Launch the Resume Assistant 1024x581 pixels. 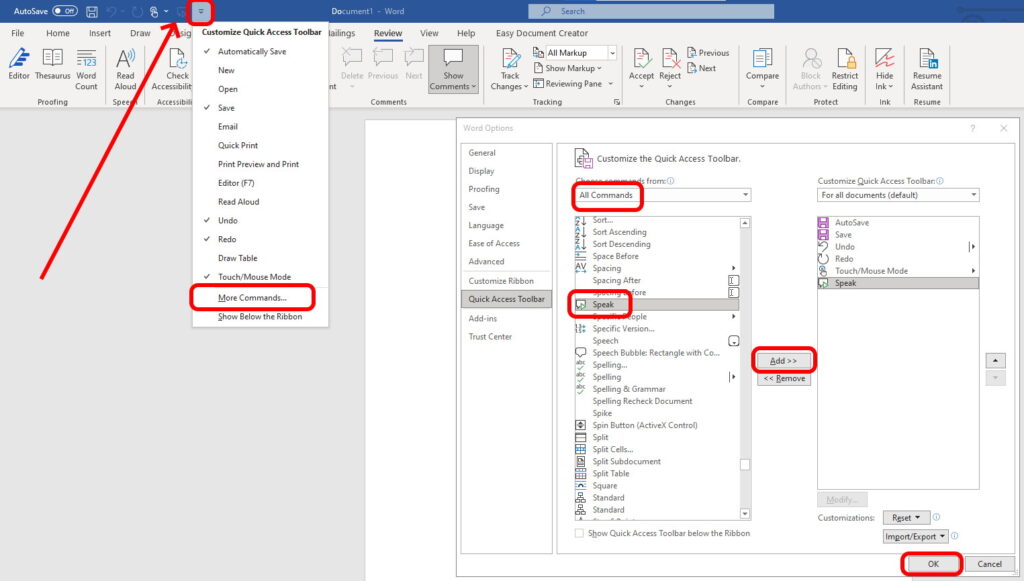coord(927,66)
